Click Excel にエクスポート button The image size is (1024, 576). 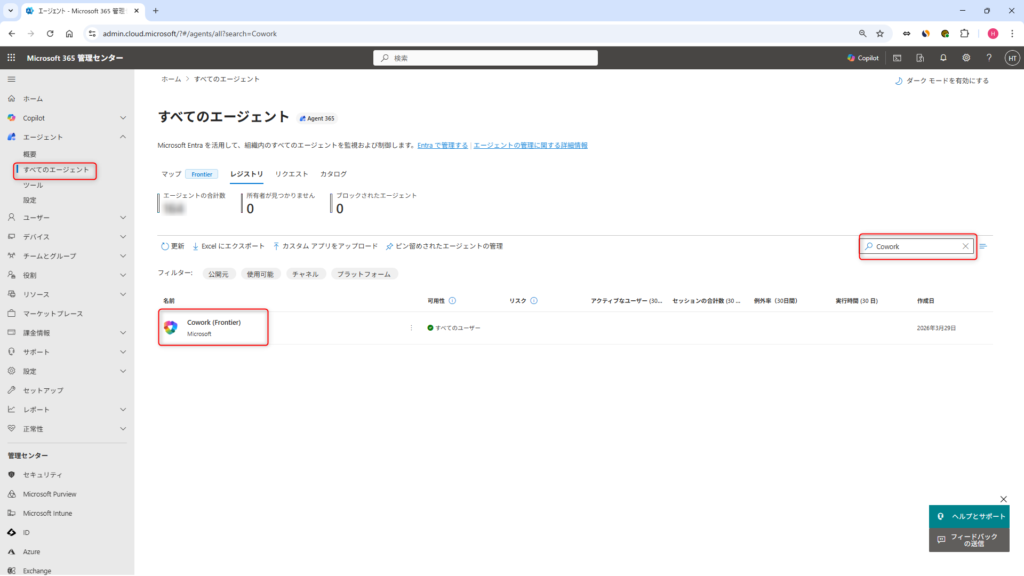pos(229,246)
